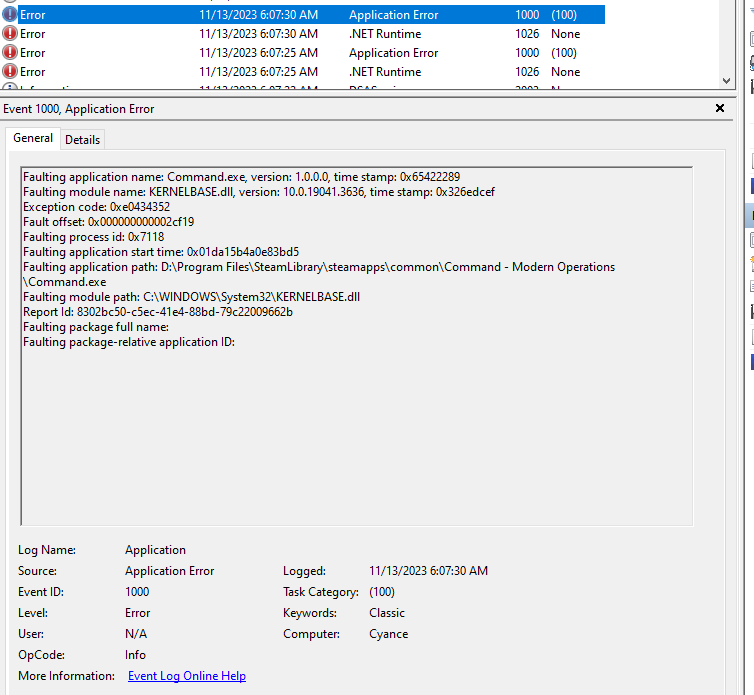
Task: Click the Keywords value Classic
Action: click(x=387, y=613)
